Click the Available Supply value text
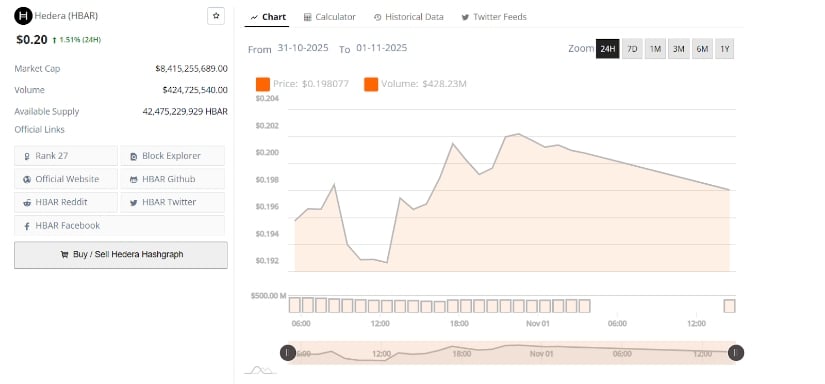The height and width of the screenshot is (384, 825). point(185,112)
